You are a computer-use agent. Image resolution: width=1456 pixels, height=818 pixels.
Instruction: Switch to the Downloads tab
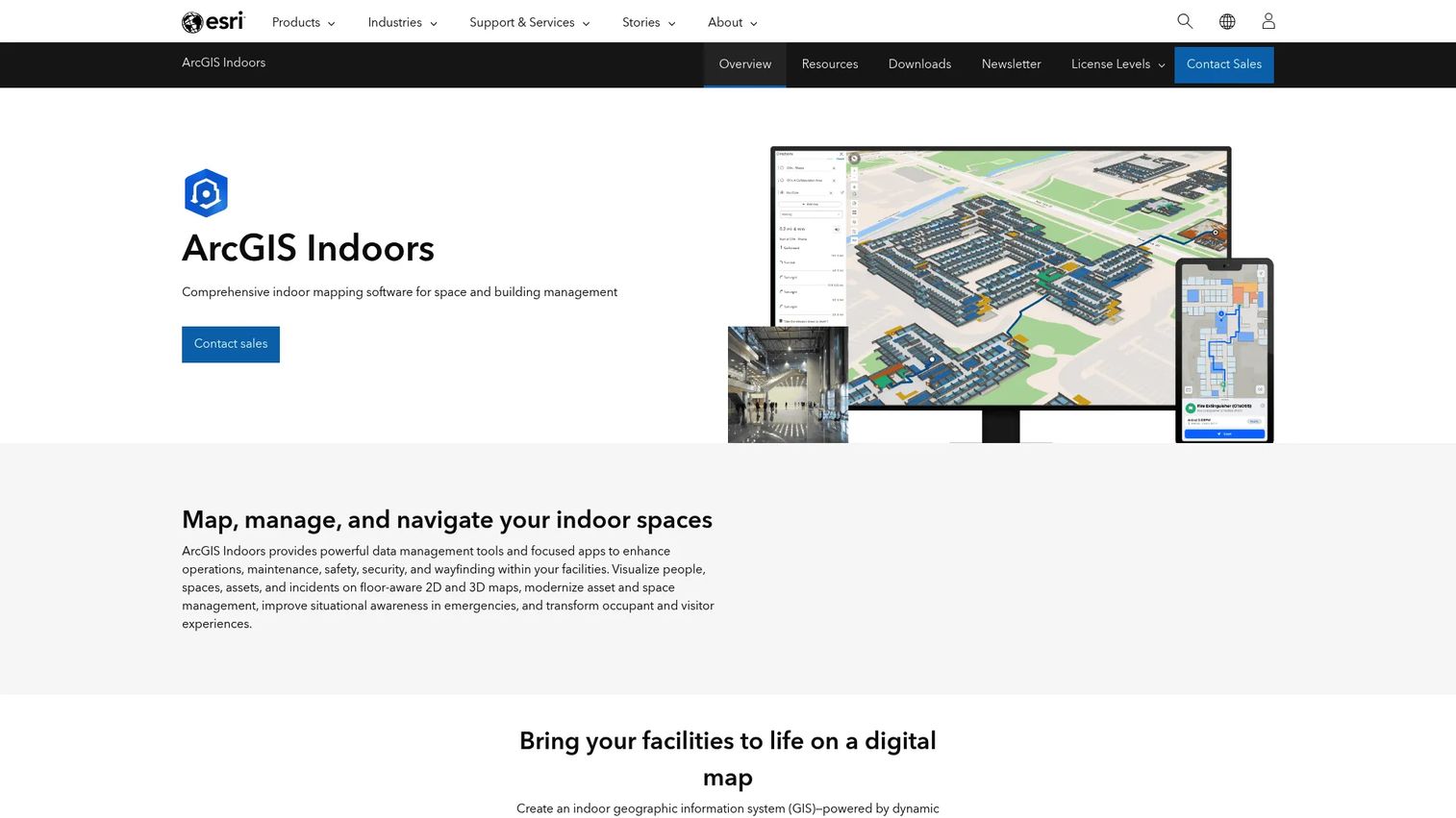point(919,64)
